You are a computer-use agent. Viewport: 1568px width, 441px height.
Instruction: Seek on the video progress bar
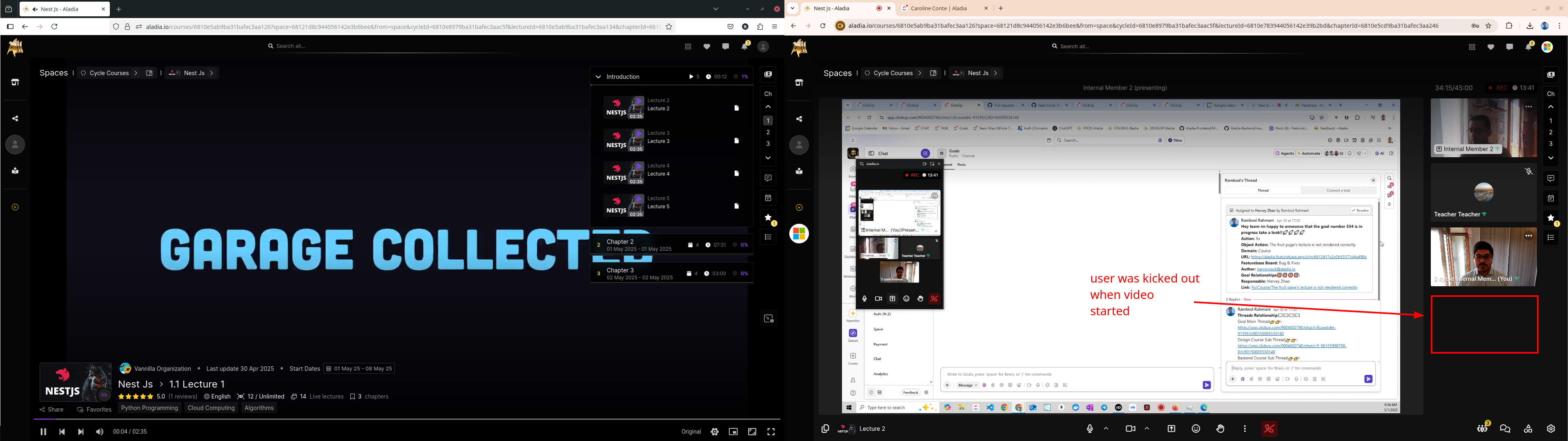click(407, 419)
